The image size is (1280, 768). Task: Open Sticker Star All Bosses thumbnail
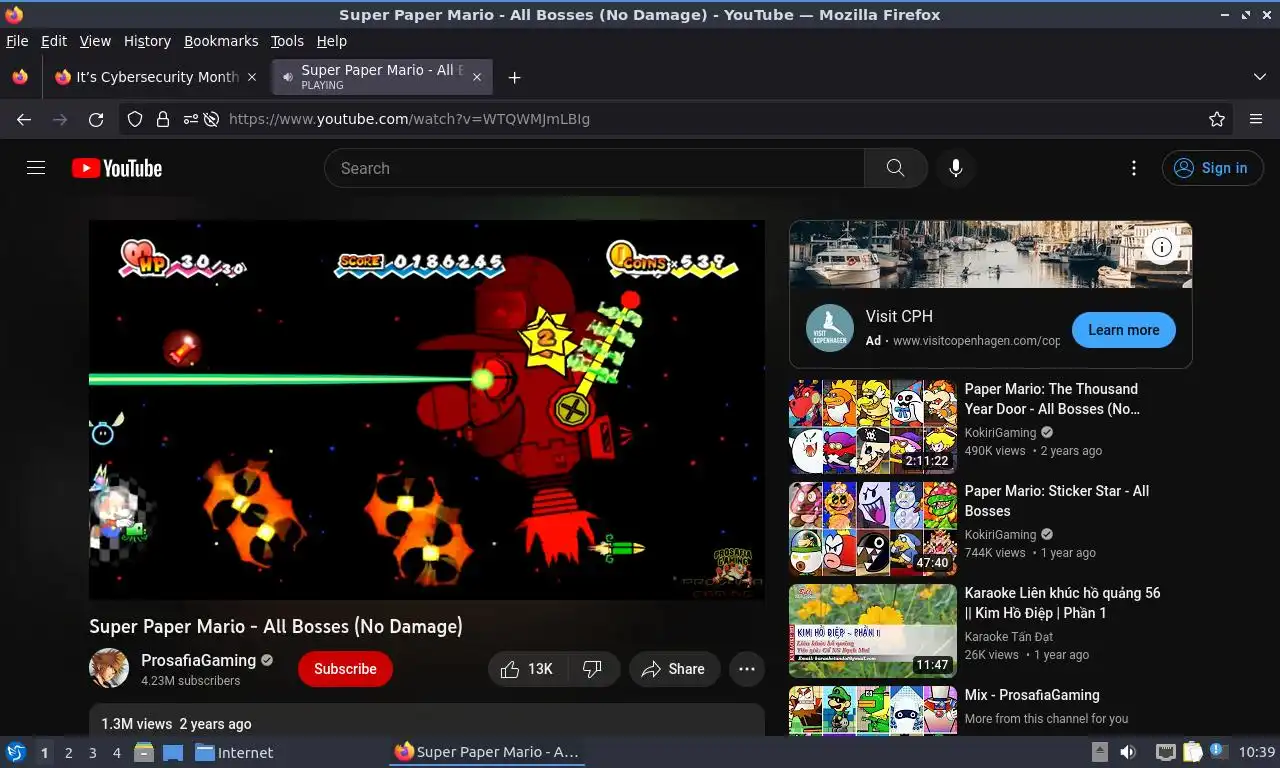pyautogui.click(x=873, y=528)
